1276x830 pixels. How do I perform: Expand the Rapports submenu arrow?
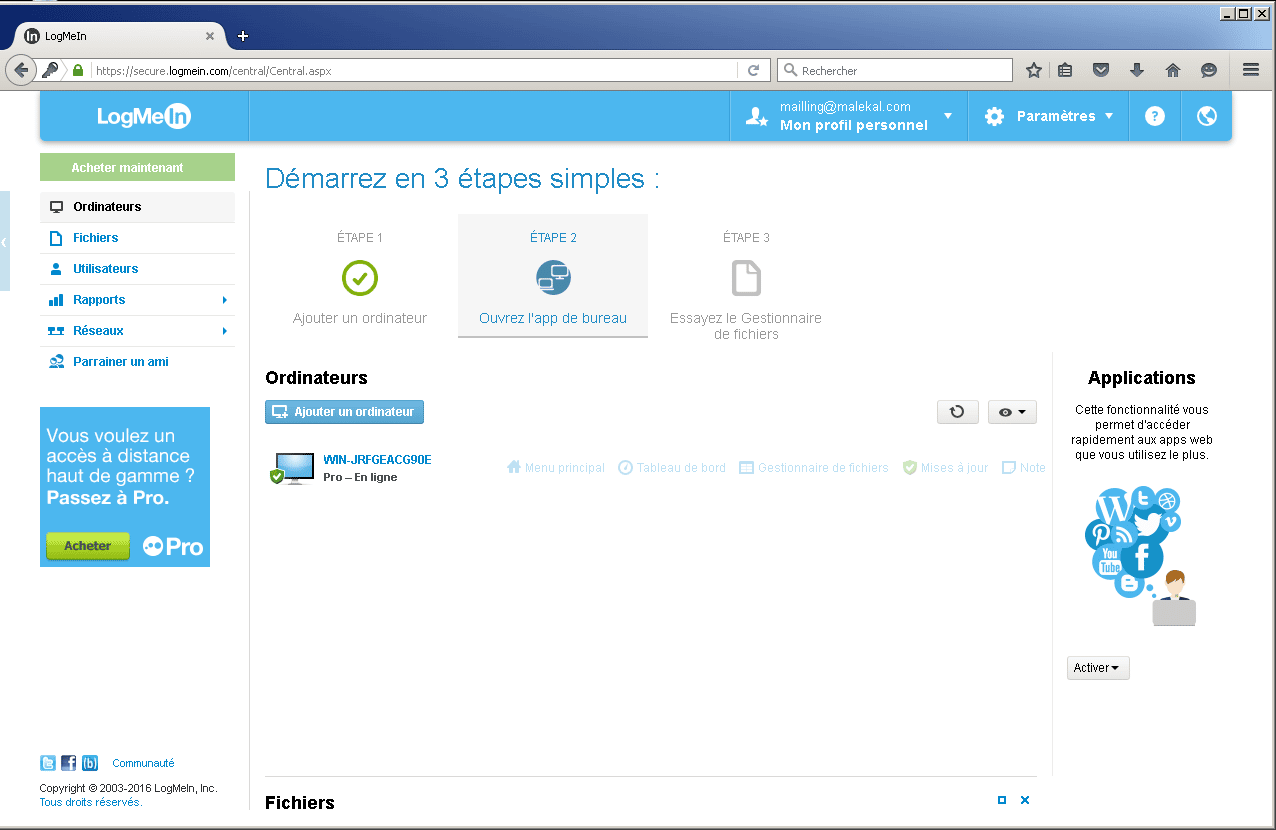(224, 300)
